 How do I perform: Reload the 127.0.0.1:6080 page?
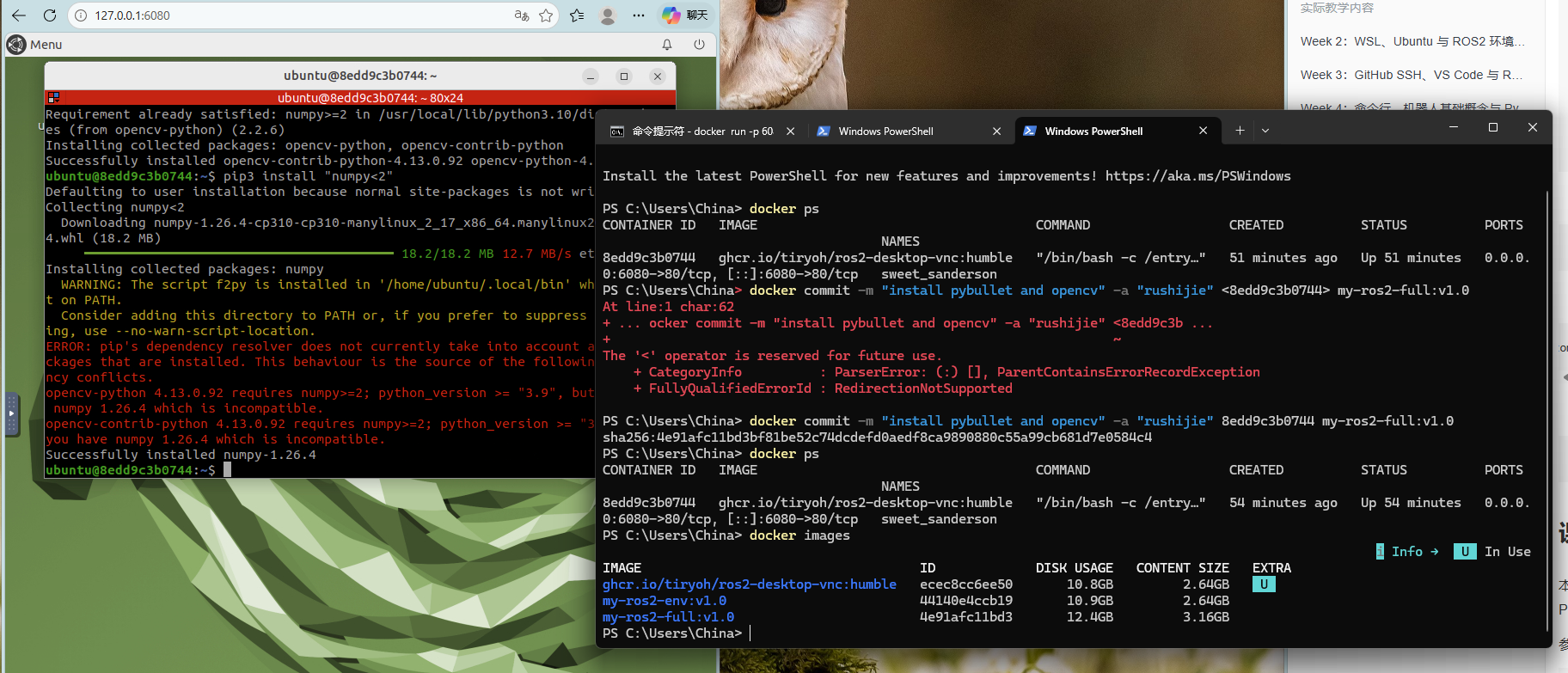pos(50,15)
